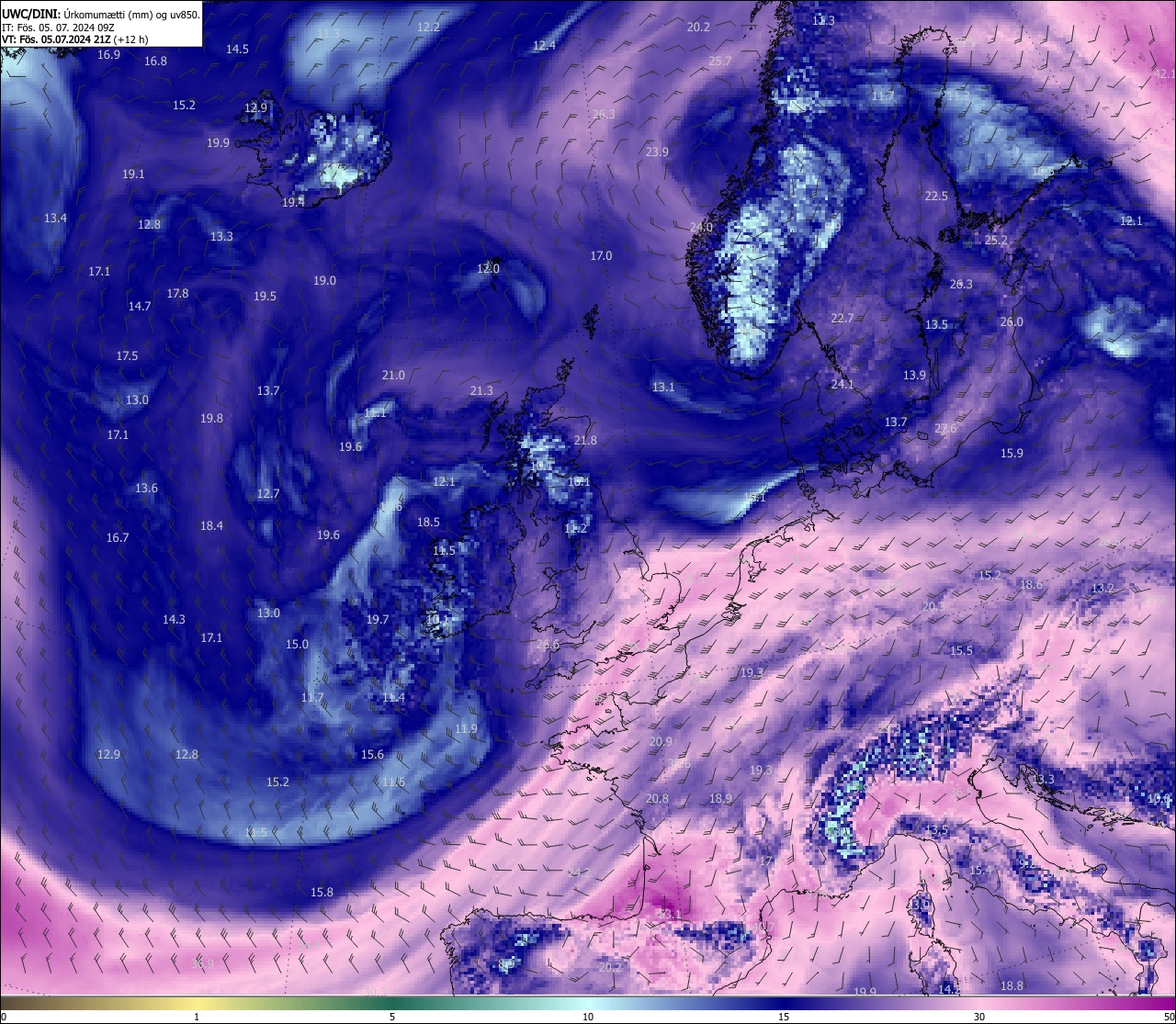Click the map value 22.5

(x=936, y=197)
